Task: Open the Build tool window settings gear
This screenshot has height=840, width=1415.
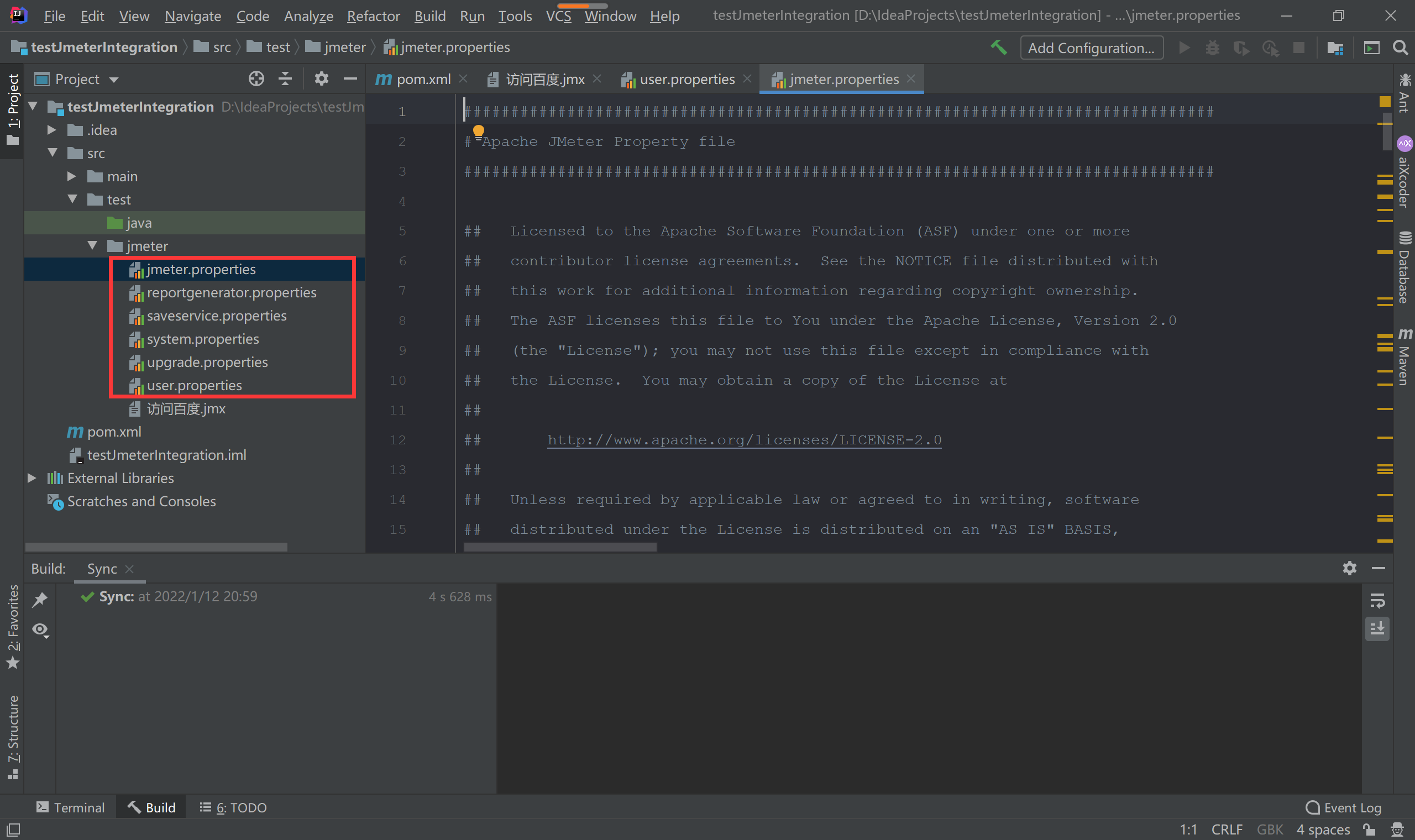Action: (x=1349, y=568)
